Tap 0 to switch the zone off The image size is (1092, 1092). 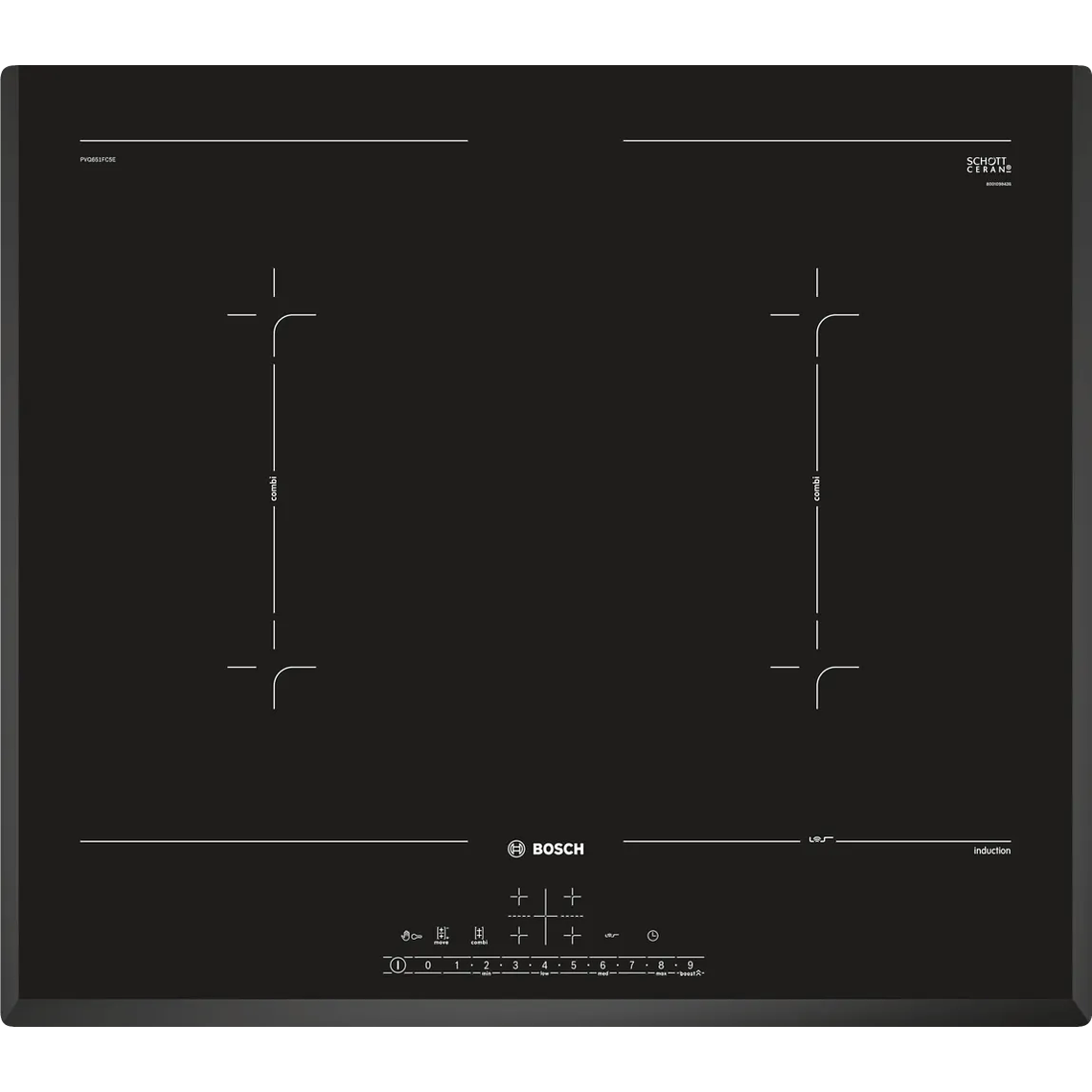pyautogui.click(x=427, y=964)
